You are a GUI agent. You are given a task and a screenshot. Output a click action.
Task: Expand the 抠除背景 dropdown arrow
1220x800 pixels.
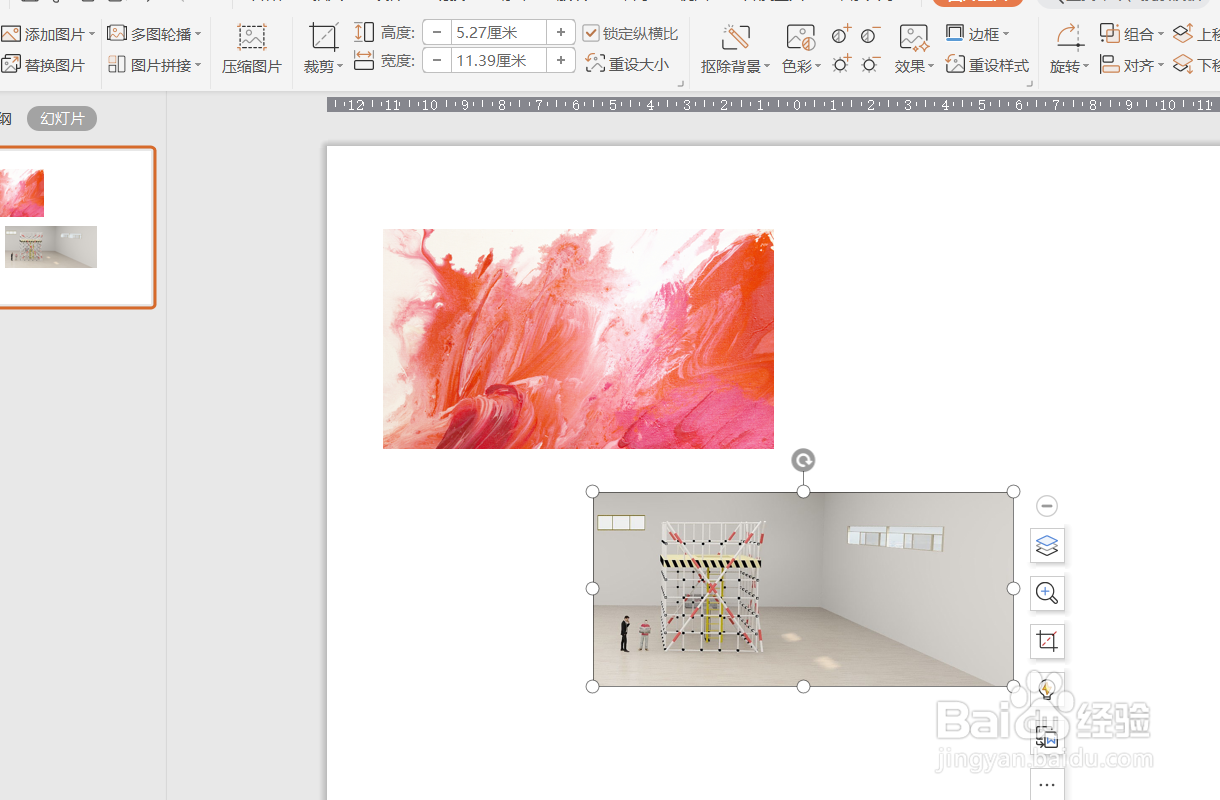point(767,67)
